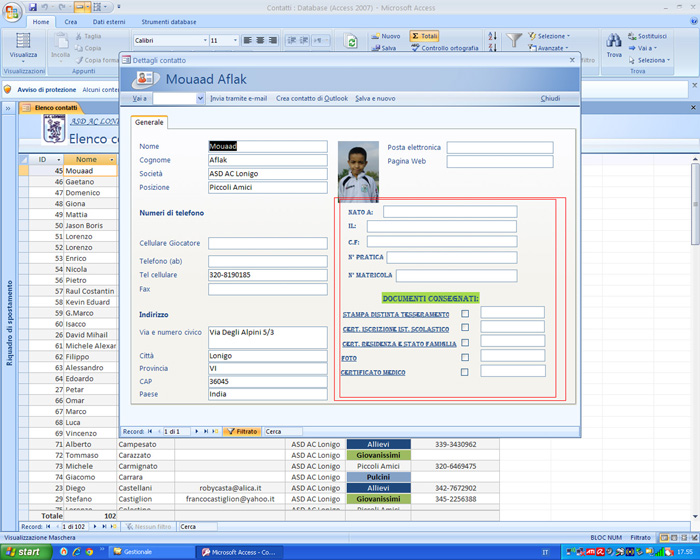
Task: Open the Crea ribbon tab
Action: click(x=71, y=21)
